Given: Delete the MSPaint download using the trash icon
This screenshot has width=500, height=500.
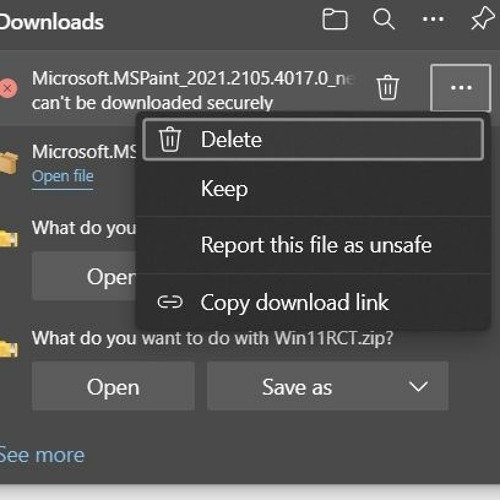Looking at the screenshot, I should pos(387,88).
